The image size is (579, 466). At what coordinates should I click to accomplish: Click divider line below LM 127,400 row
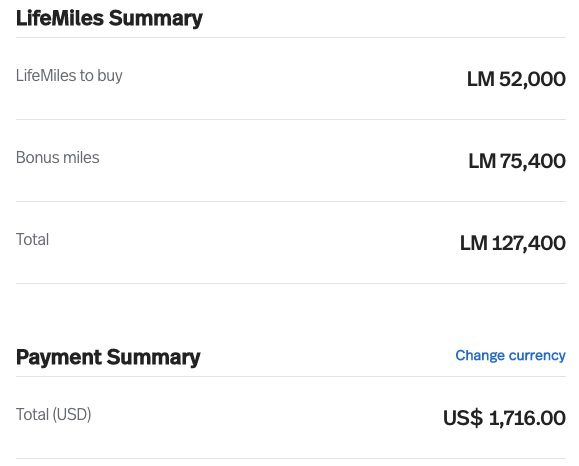pos(291,283)
